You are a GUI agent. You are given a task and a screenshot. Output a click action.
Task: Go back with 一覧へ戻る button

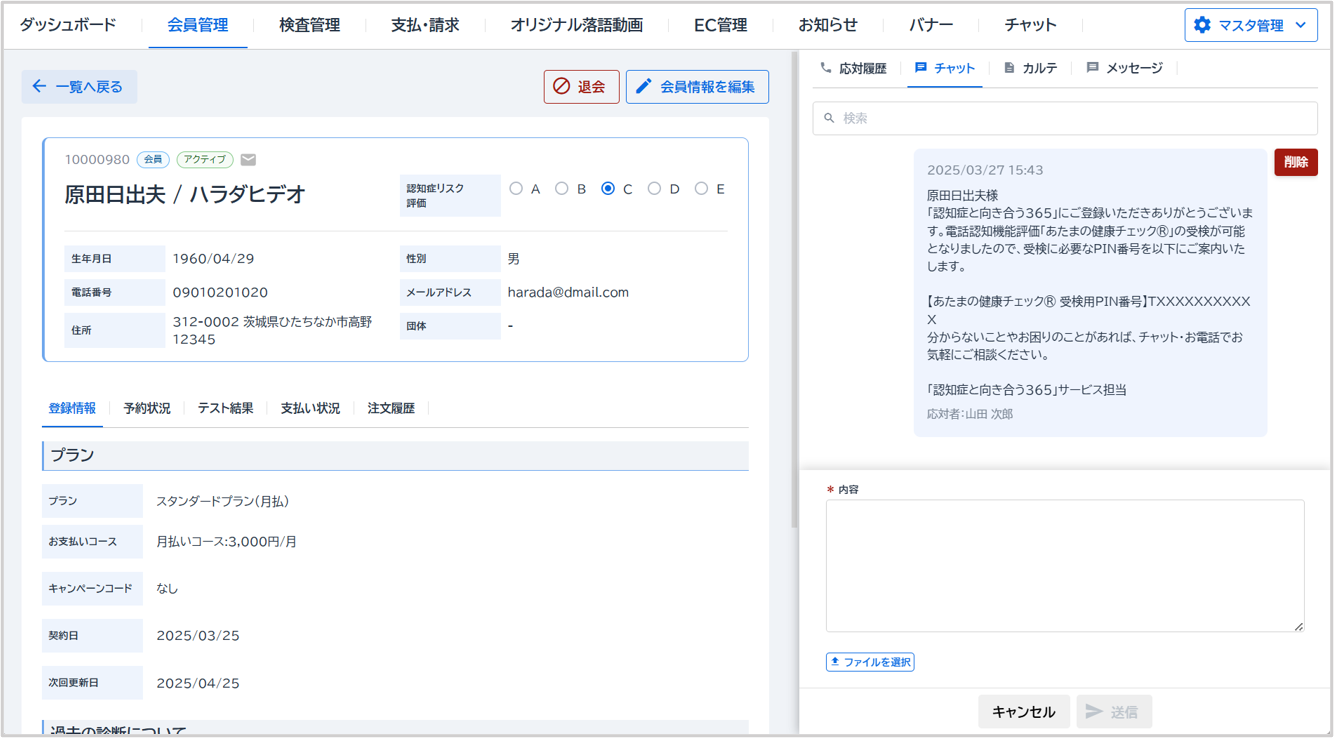79,87
